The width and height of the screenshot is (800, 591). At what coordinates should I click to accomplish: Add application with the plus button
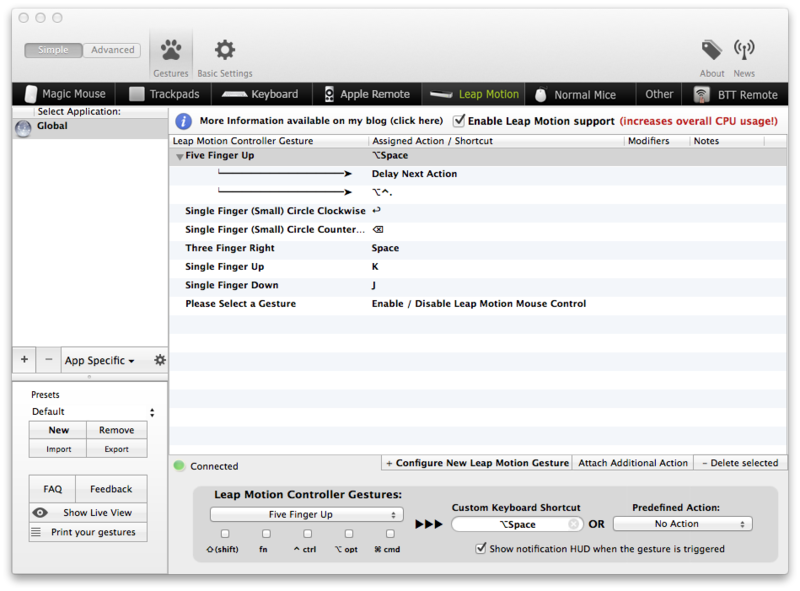click(x=24, y=359)
